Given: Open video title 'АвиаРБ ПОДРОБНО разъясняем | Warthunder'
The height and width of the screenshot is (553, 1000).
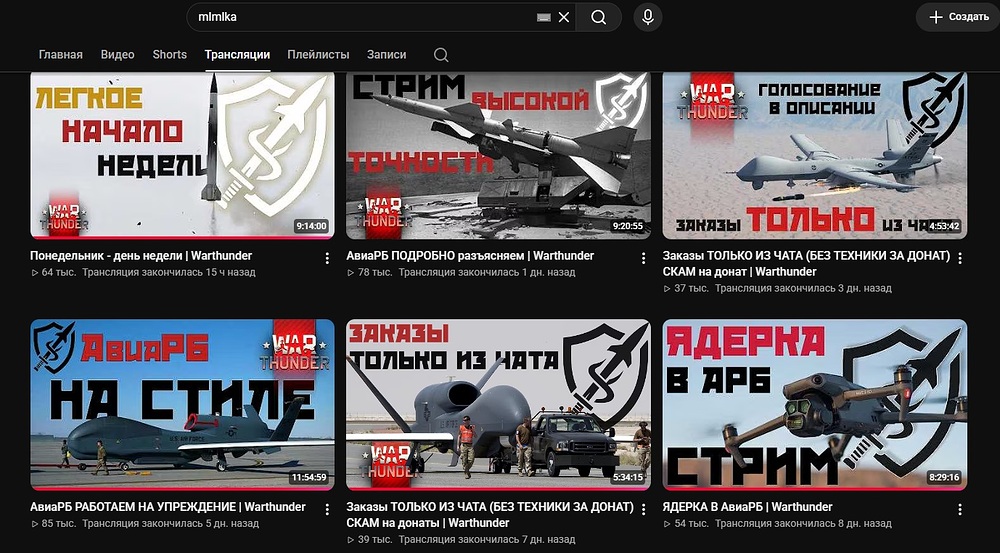Looking at the screenshot, I should pos(470,256).
